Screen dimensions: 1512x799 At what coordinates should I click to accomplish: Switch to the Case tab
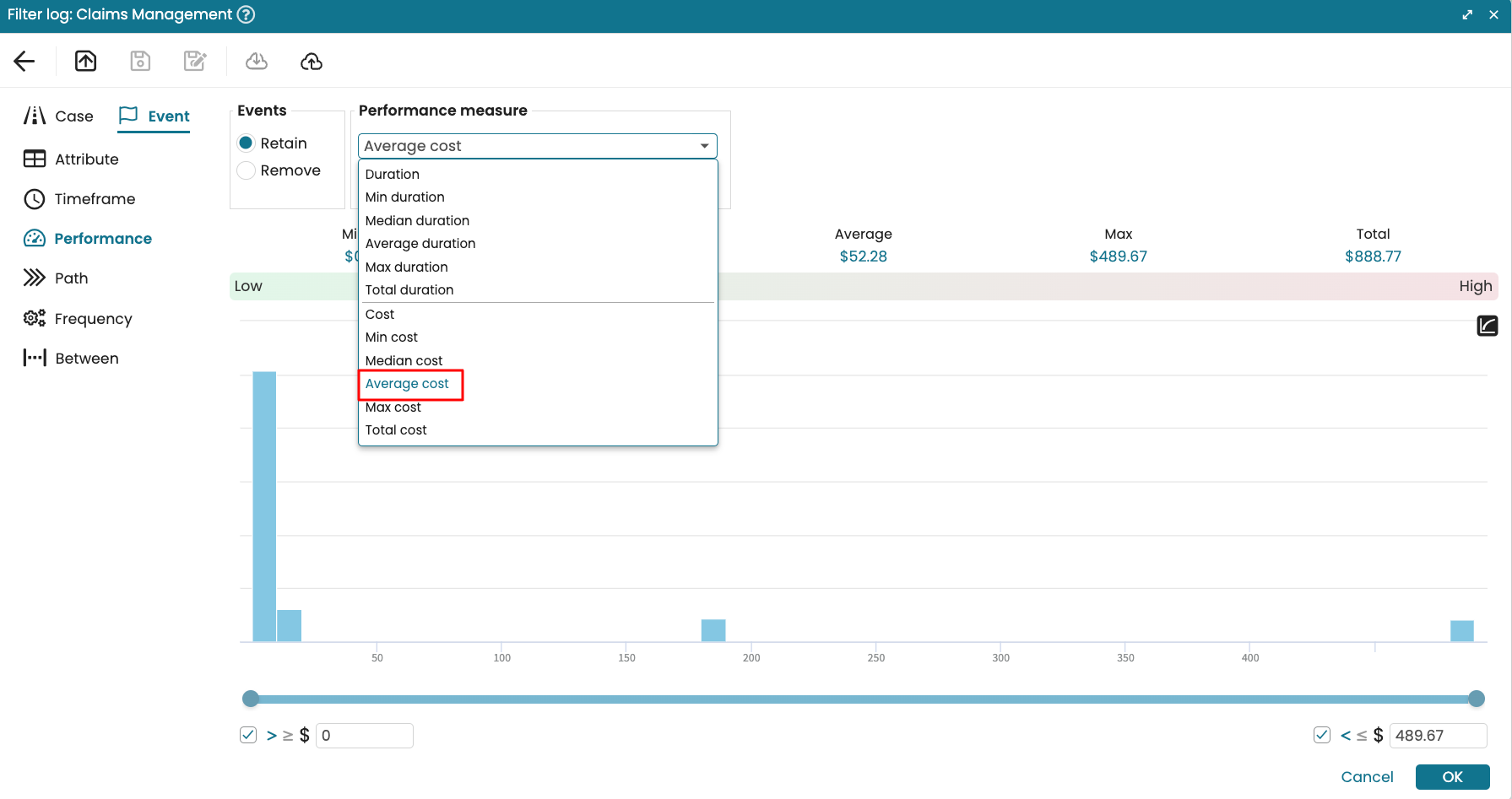pyautogui.click(x=58, y=116)
